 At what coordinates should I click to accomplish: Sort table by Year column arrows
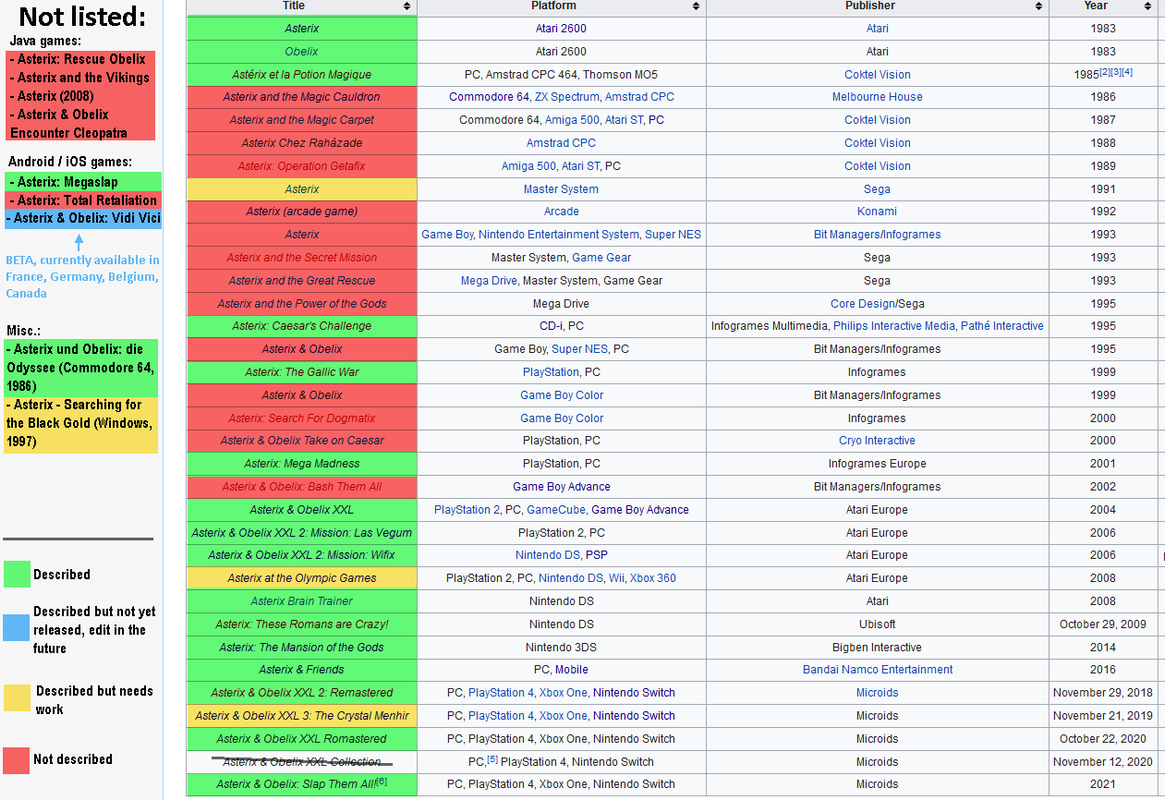(x=1147, y=6)
